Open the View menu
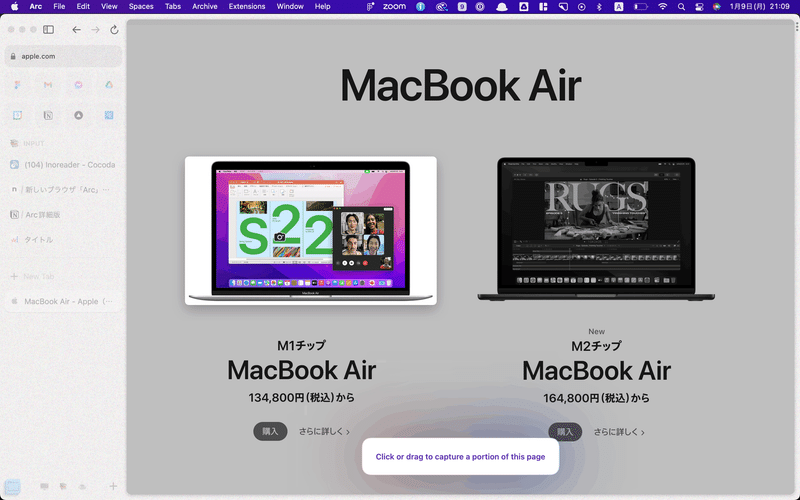This screenshot has height=500, width=800. point(109,7)
